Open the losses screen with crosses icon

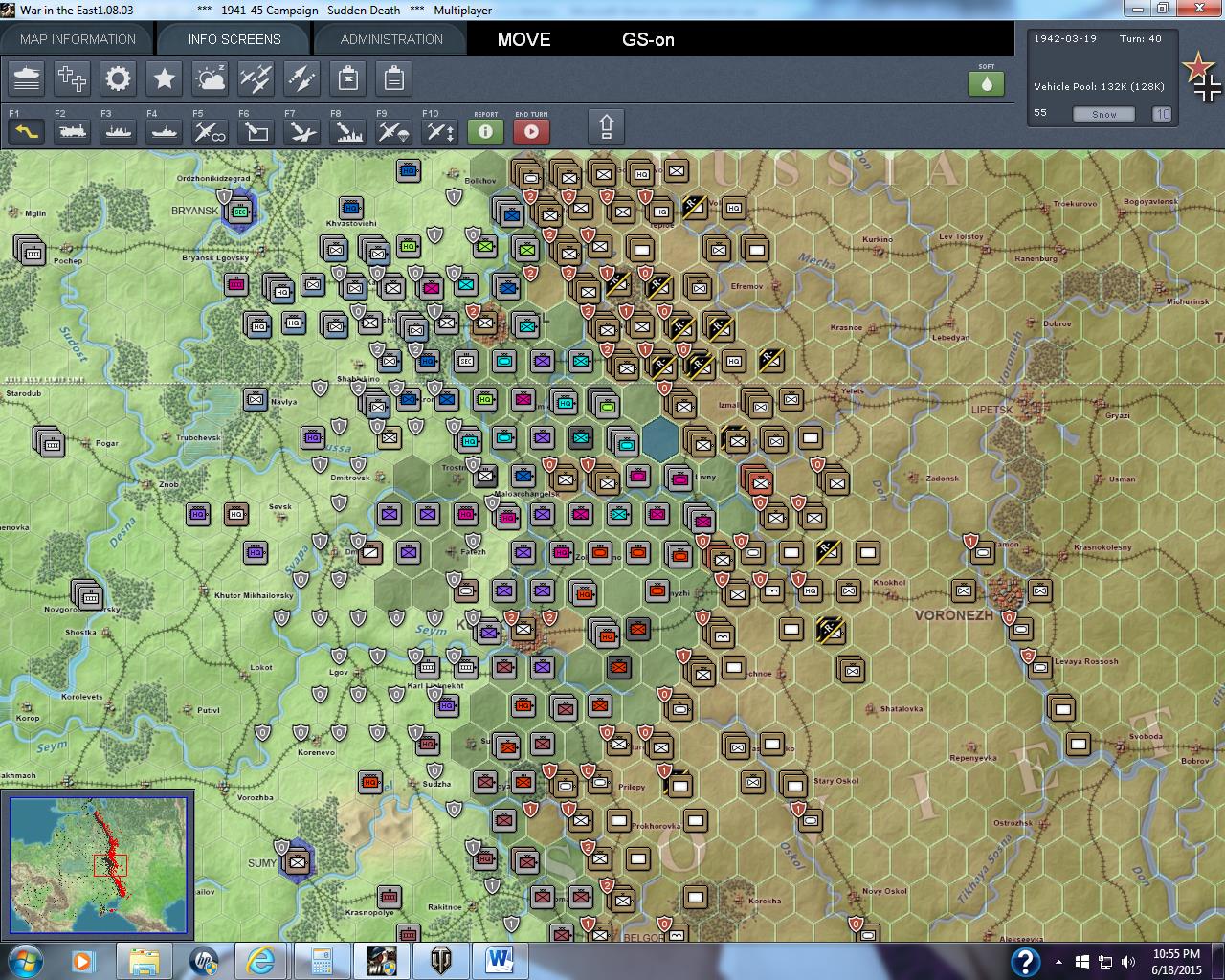72,78
